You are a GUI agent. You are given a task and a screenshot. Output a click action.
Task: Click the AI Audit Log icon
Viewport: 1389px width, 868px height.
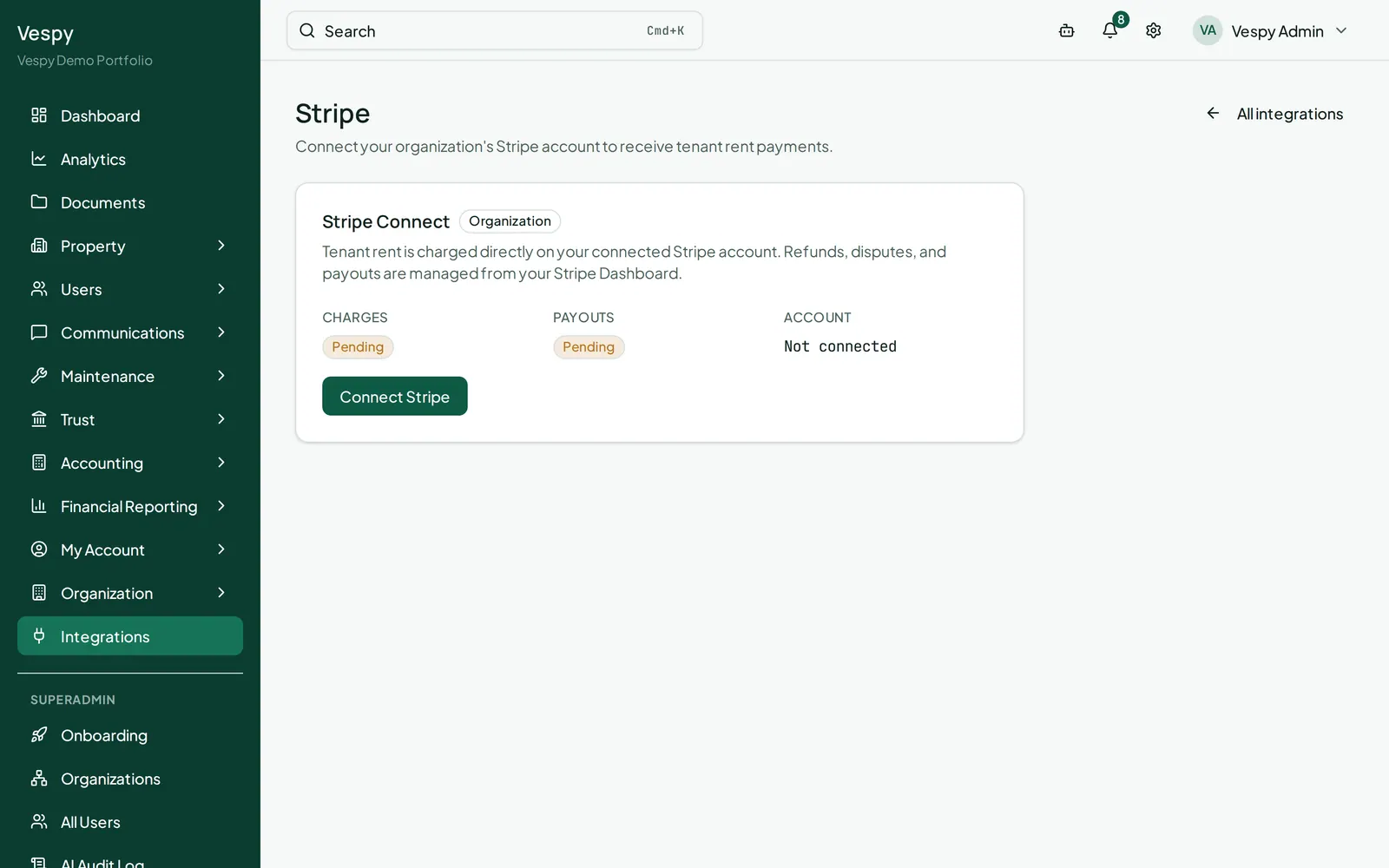pyautogui.click(x=39, y=863)
